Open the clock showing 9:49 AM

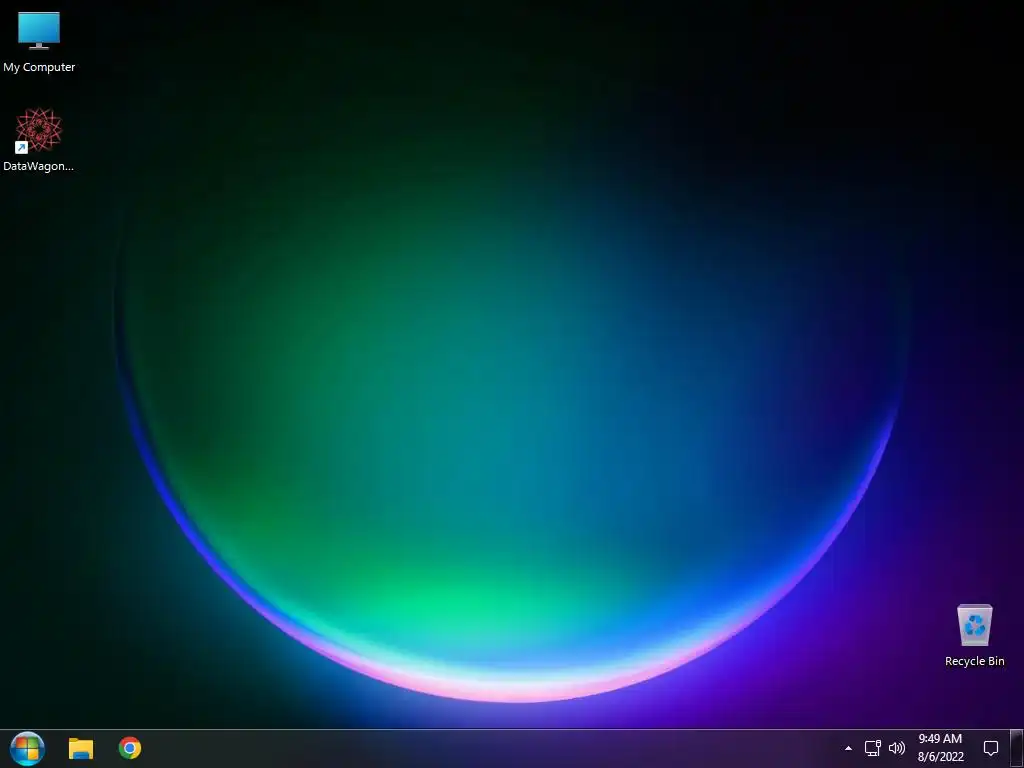point(940,739)
